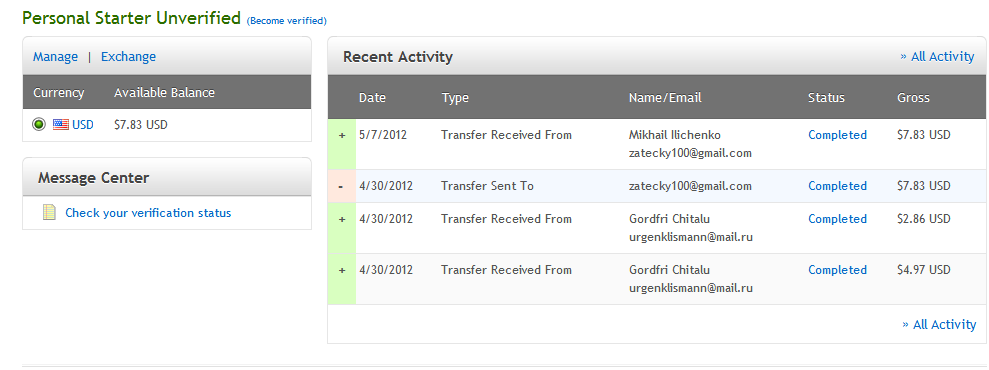Click the Become verified link
The image size is (989, 370).
coord(287,21)
